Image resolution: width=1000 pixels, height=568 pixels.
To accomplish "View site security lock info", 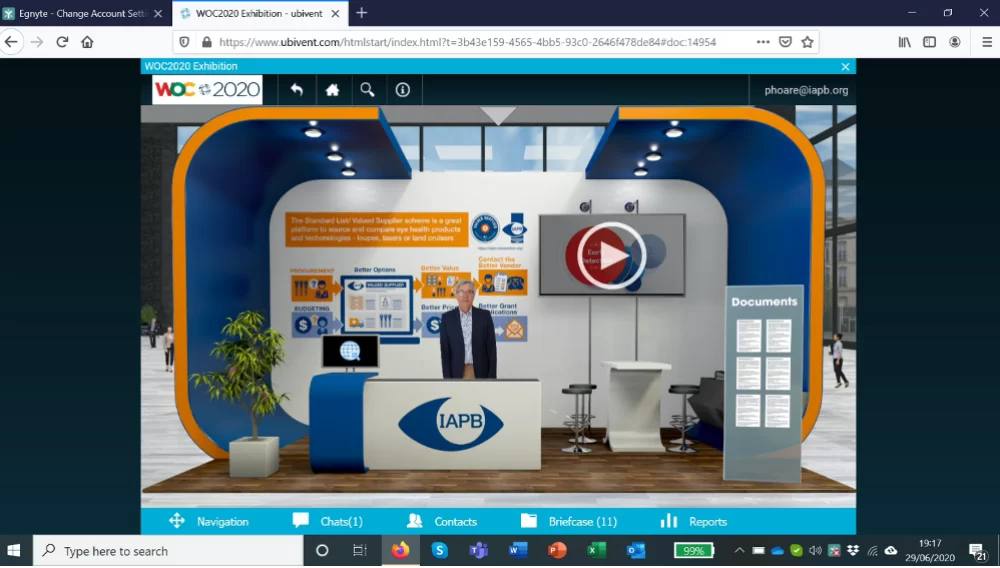I will click(x=207, y=42).
